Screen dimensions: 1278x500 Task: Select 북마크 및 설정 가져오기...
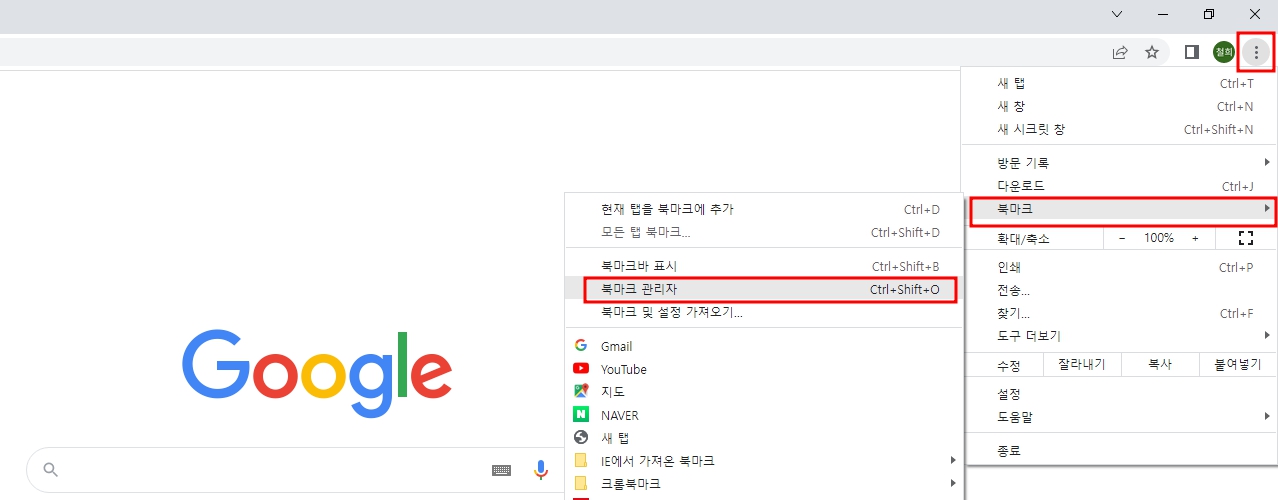(x=763, y=312)
